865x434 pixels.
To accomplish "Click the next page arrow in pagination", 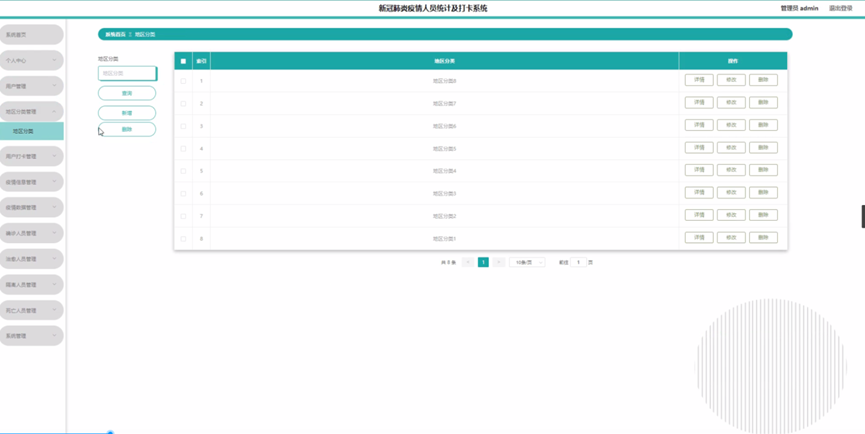I will click(499, 262).
